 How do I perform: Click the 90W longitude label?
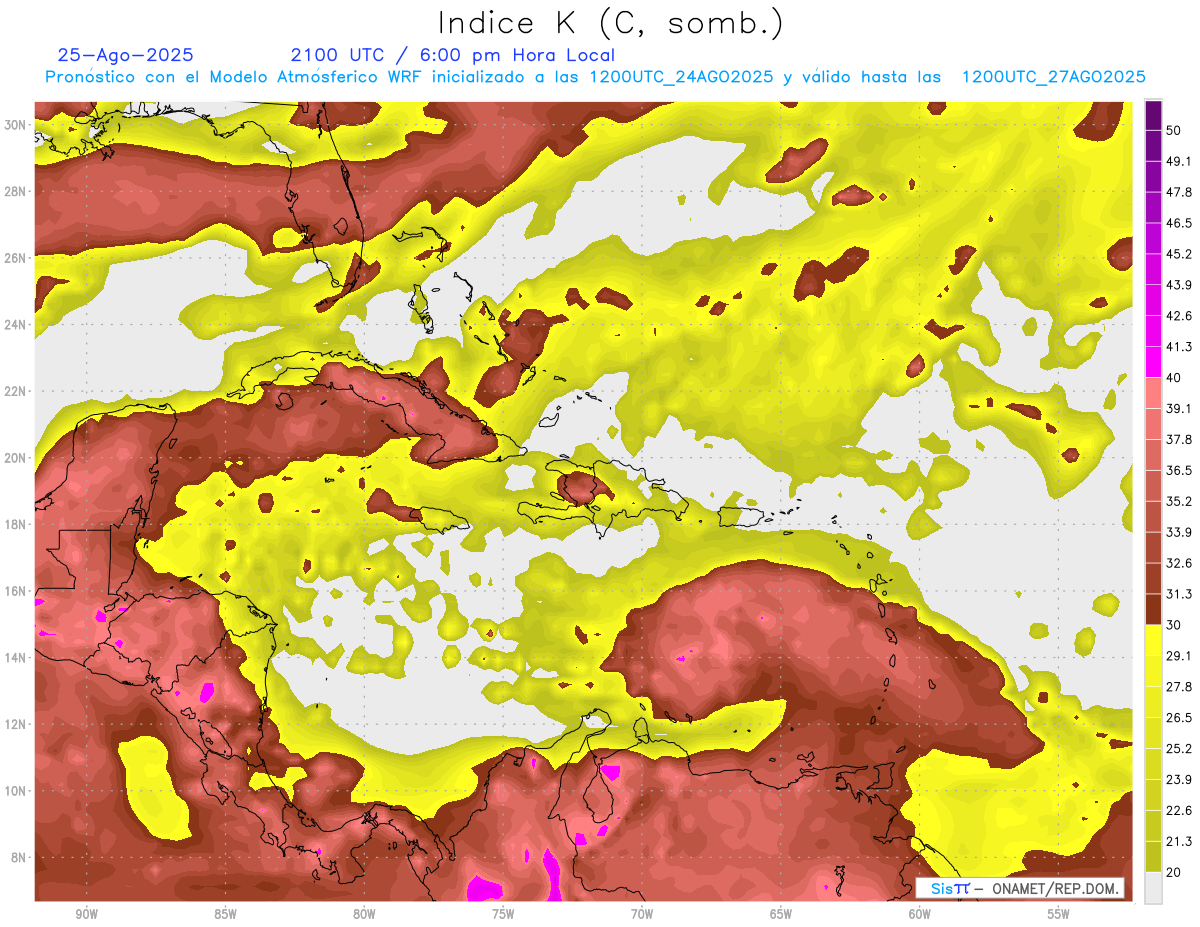tap(86, 914)
